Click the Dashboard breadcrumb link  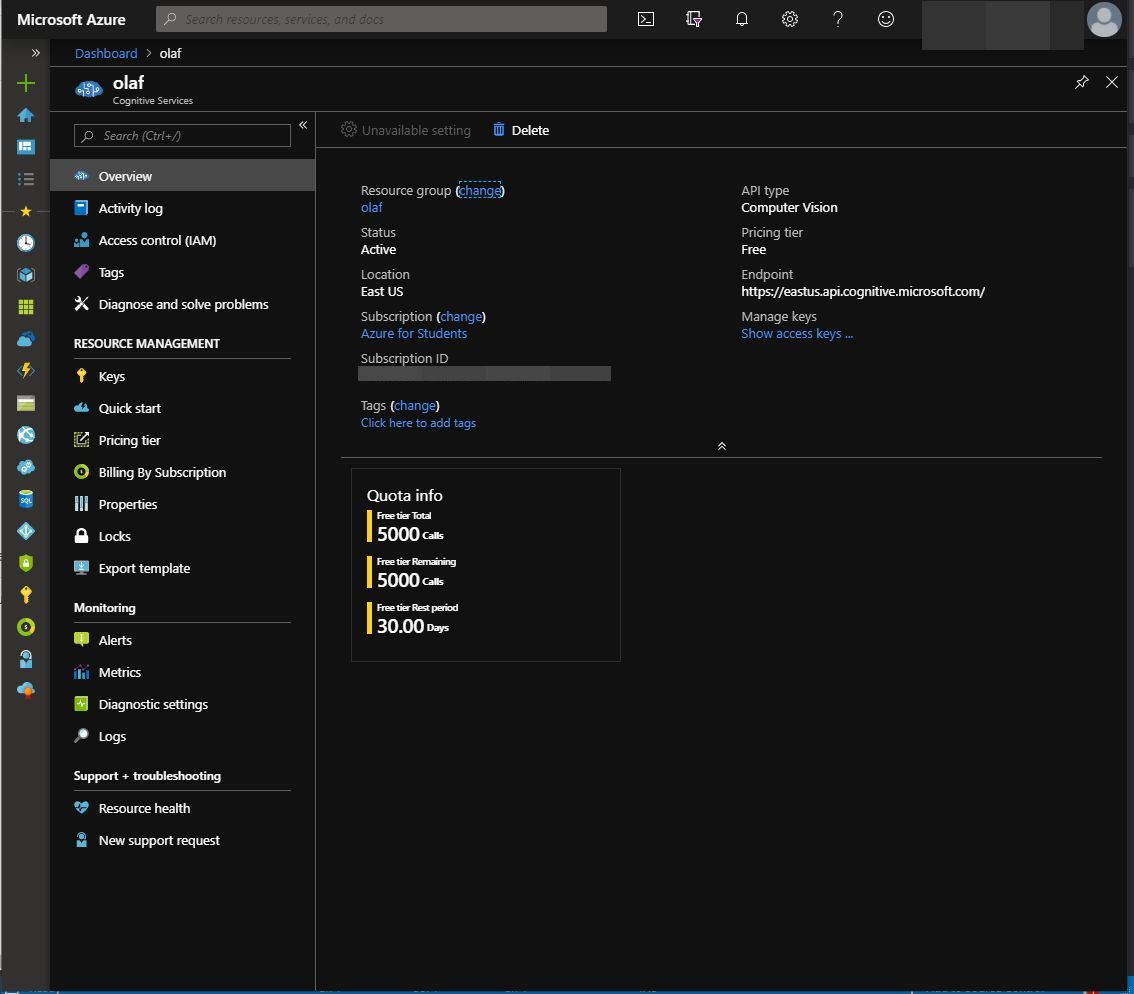point(106,54)
